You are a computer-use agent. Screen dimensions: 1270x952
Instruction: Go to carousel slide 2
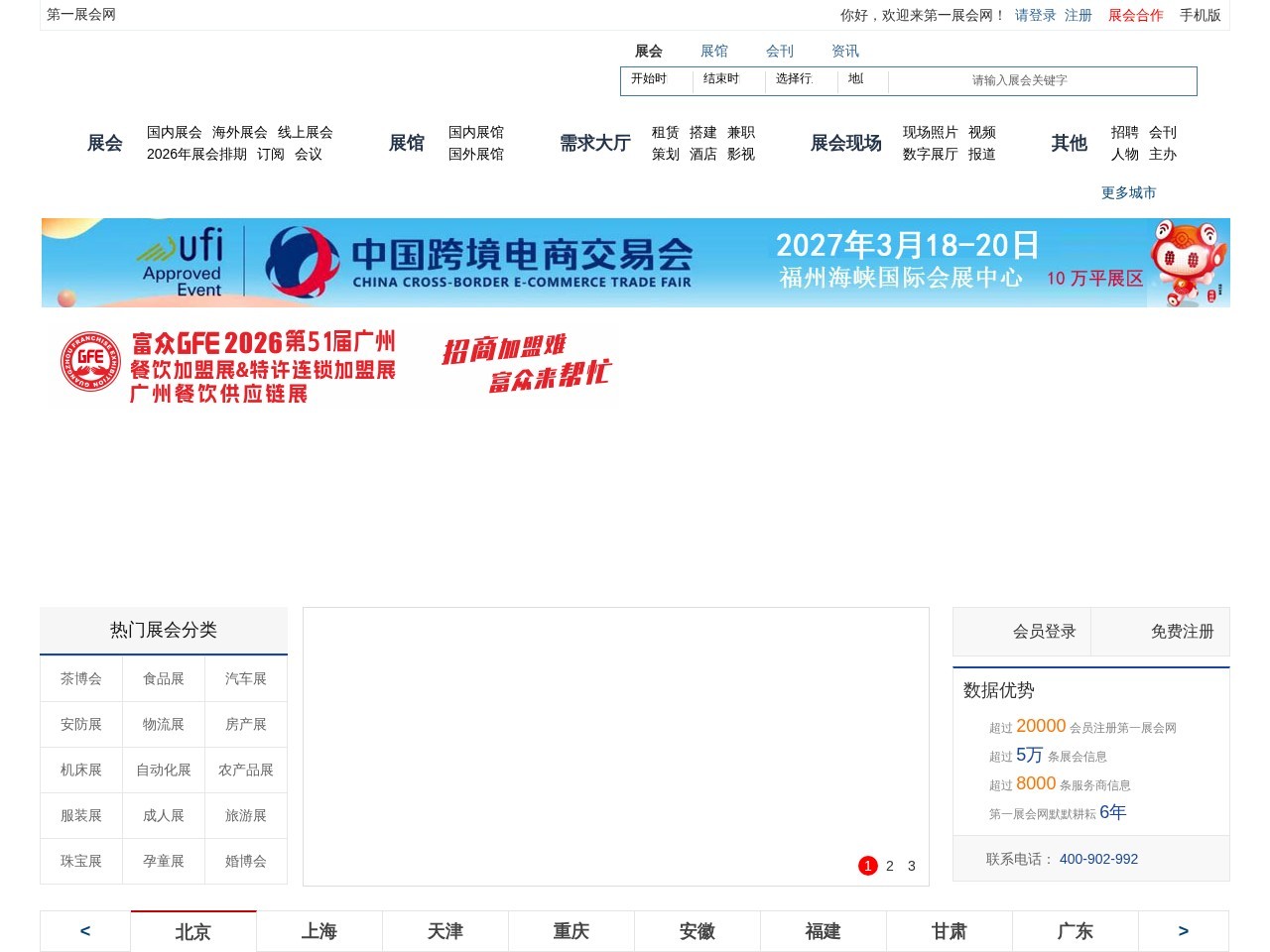coord(890,866)
